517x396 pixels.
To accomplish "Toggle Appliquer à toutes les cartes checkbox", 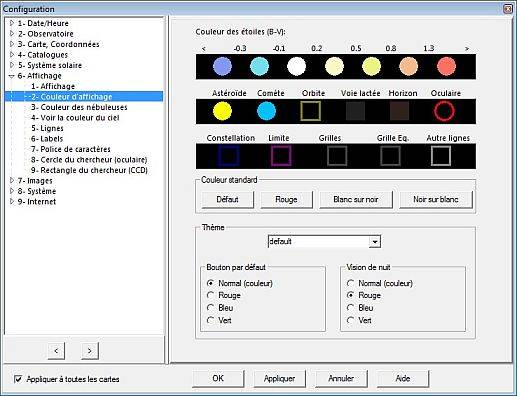I will [x=18, y=379].
